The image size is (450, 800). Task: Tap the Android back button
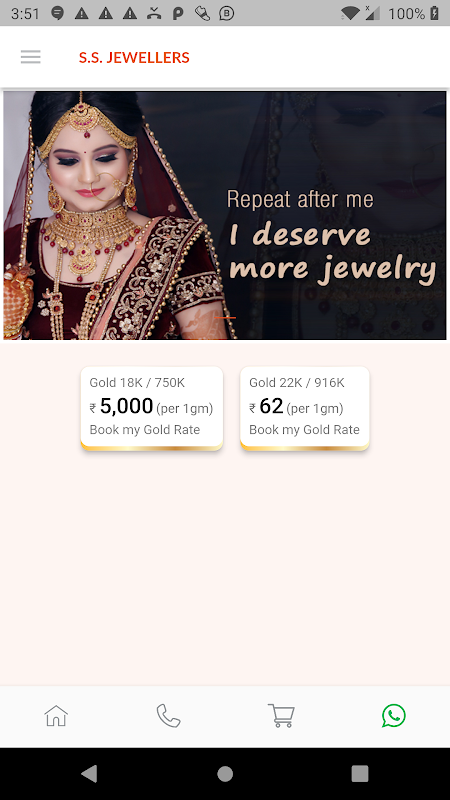point(89,774)
